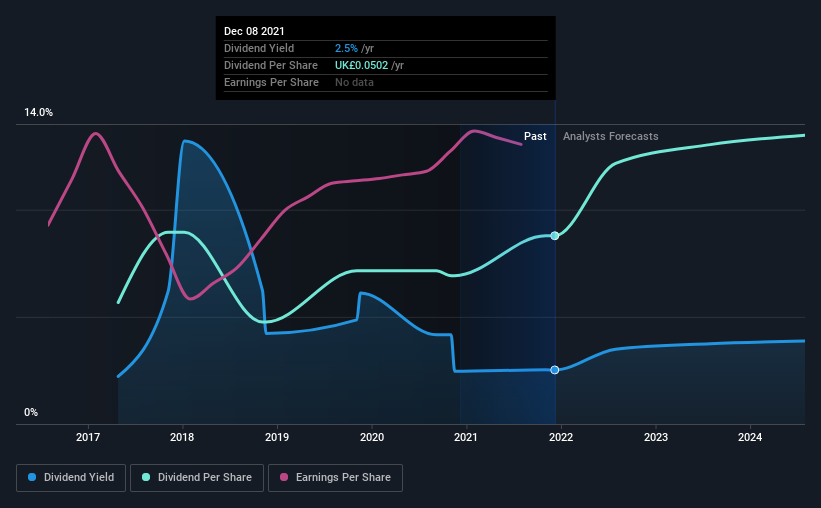This screenshot has width=821, height=508.
Task: Click the 2.5% dividend yield value
Action: (346, 48)
